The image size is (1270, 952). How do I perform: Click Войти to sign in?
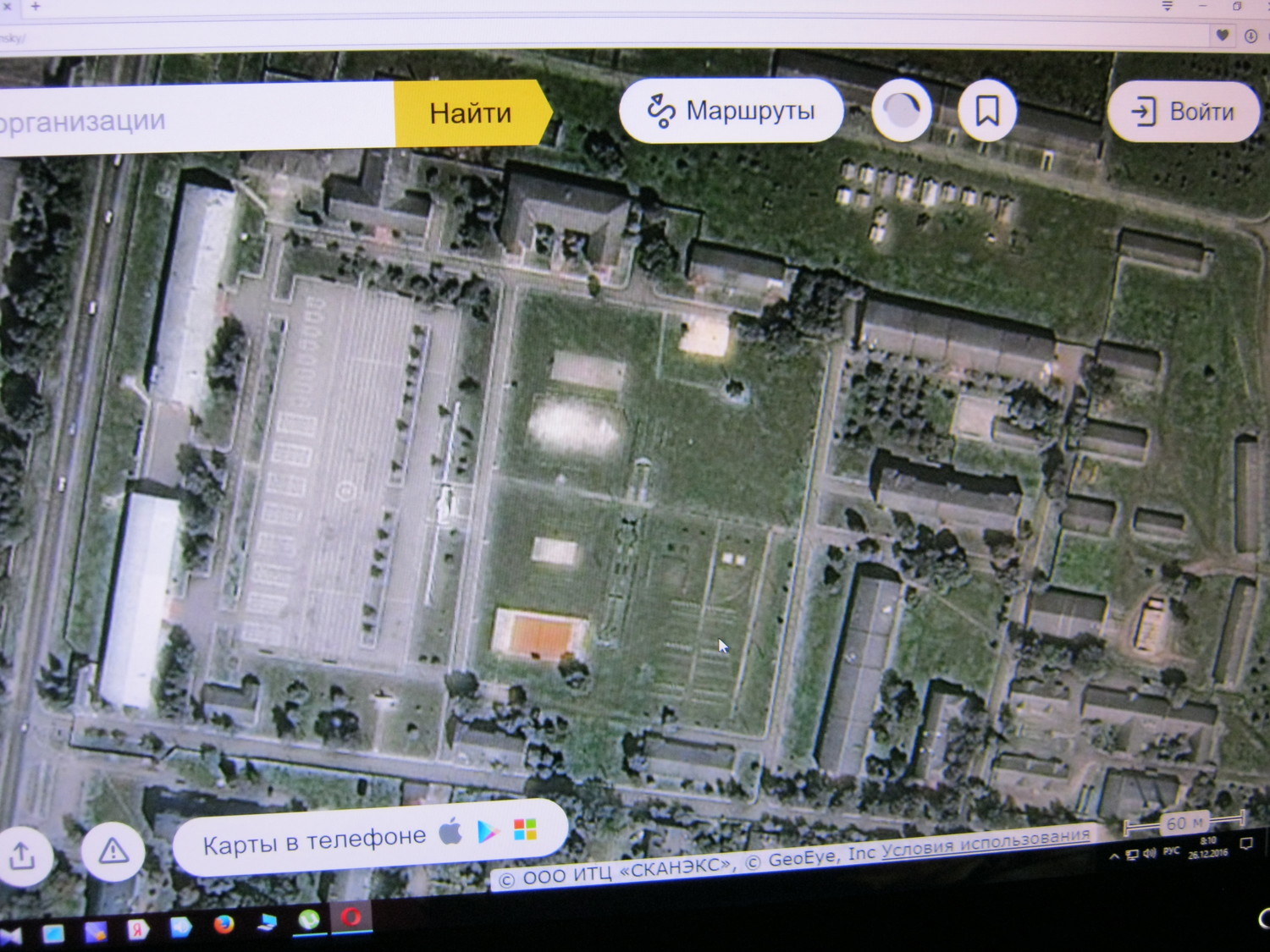point(1184,112)
